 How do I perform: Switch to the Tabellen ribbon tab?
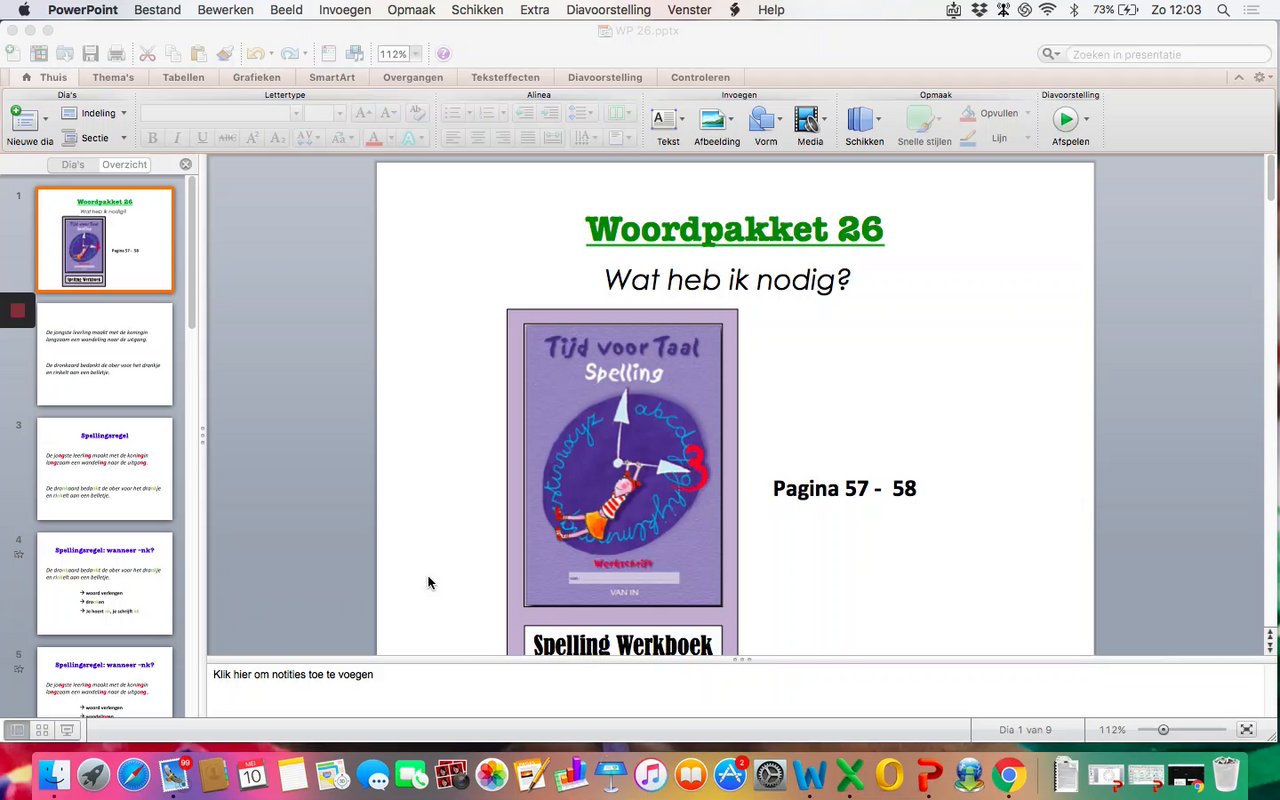(x=183, y=77)
